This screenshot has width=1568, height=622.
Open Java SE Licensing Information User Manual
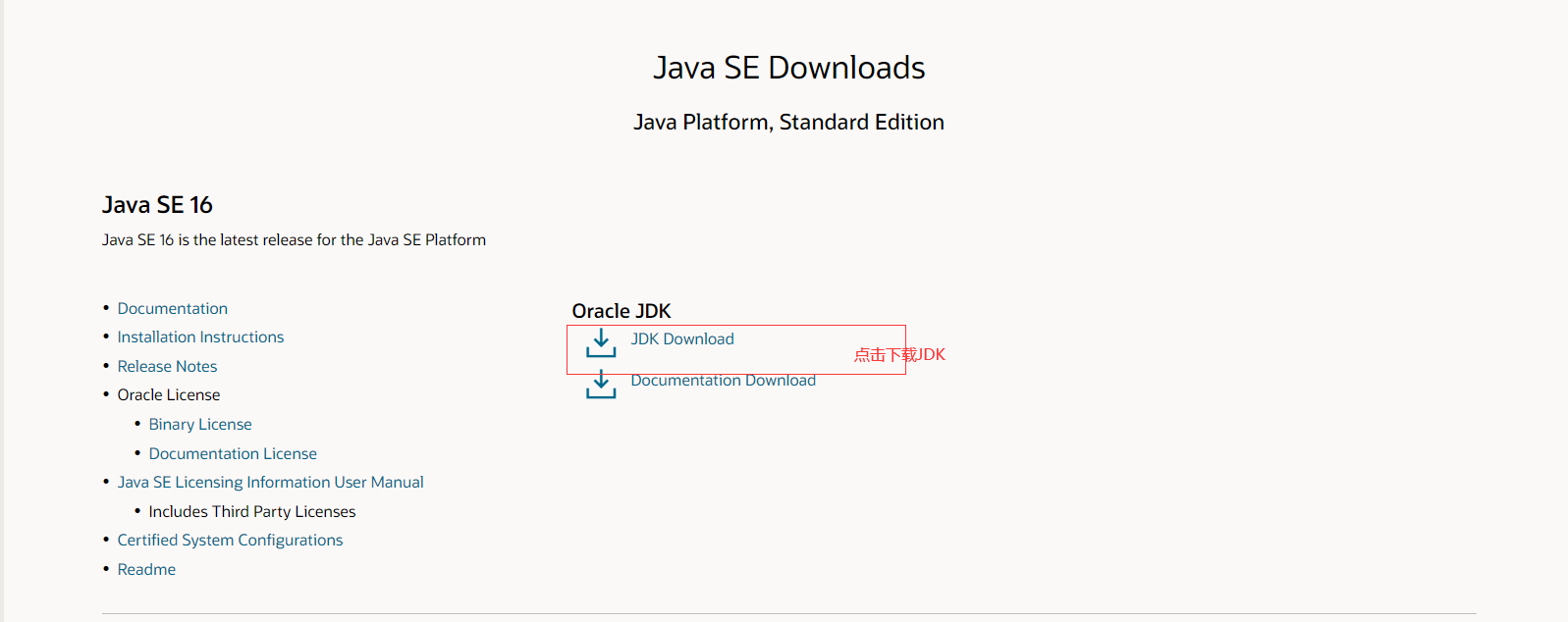[x=271, y=482]
